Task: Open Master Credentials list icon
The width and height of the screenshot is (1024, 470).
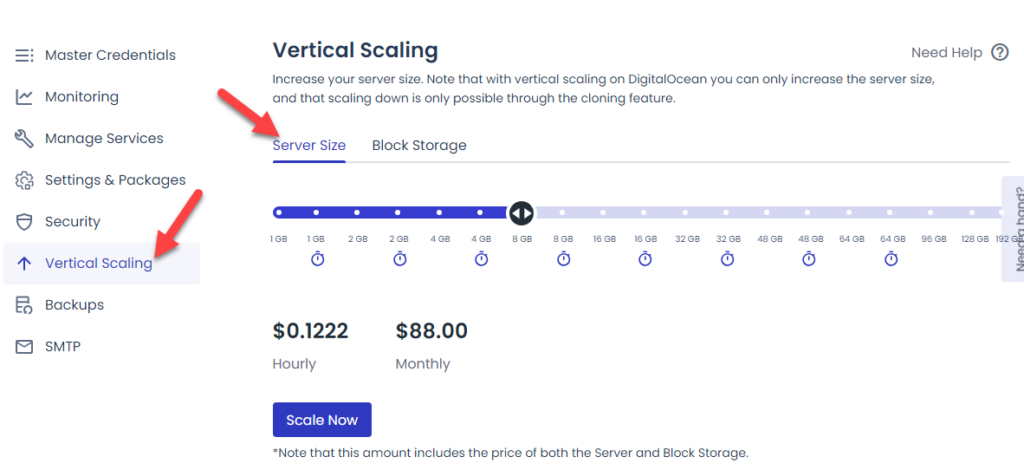Action: pyautogui.click(x=24, y=55)
